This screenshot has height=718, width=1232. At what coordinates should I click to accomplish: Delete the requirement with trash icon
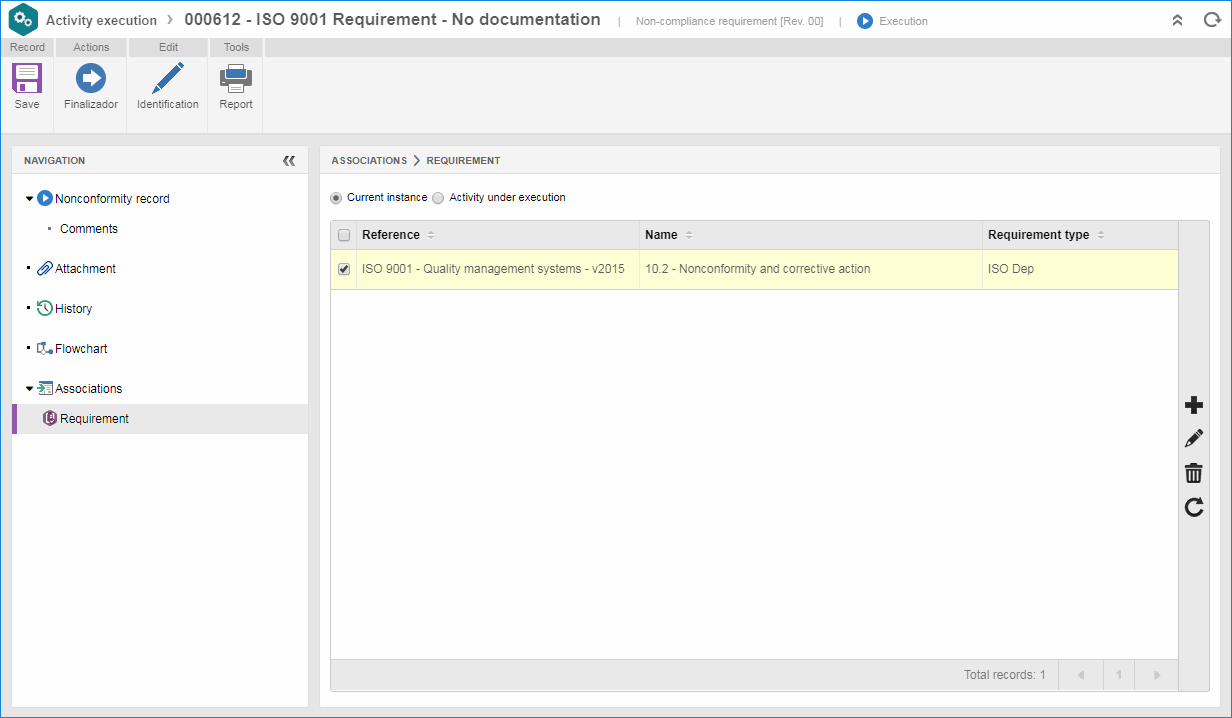pyautogui.click(x=1194, y=473)
